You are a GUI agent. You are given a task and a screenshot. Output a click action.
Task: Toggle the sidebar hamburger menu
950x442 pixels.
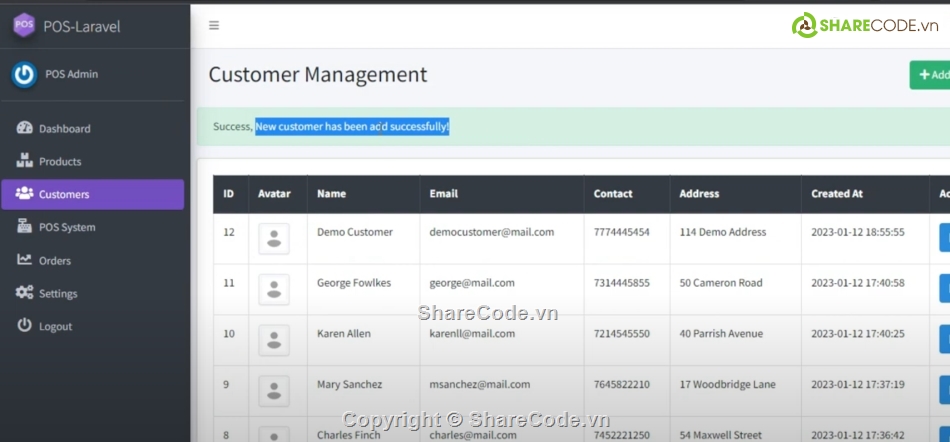click(x=214, y=25)
